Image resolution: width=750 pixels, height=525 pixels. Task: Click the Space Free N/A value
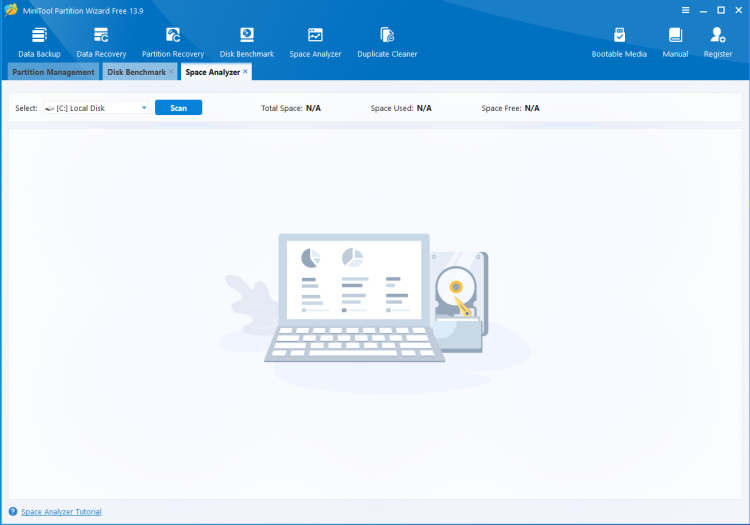[532, 108]
